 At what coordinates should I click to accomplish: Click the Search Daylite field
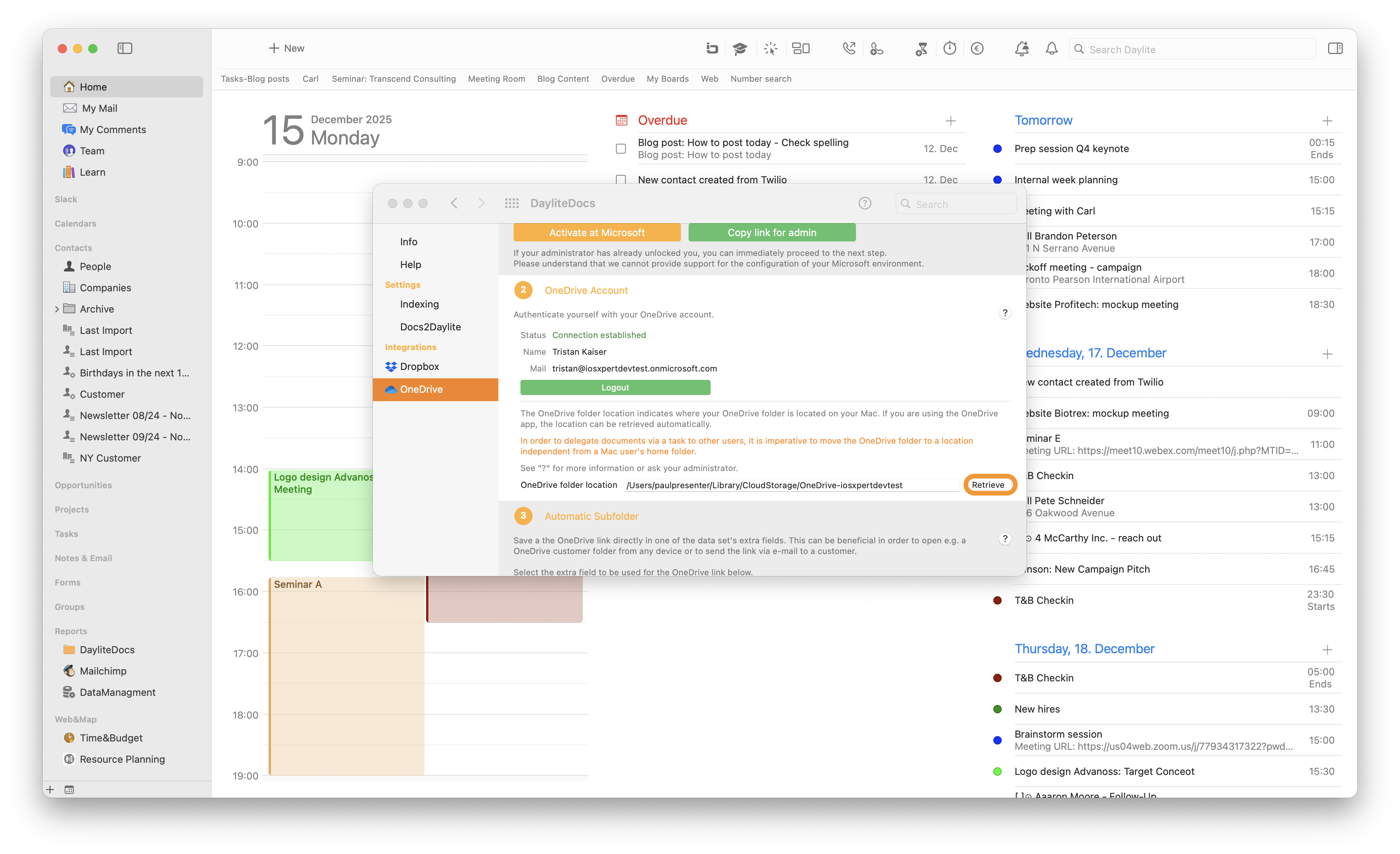tap(1192, 49)
